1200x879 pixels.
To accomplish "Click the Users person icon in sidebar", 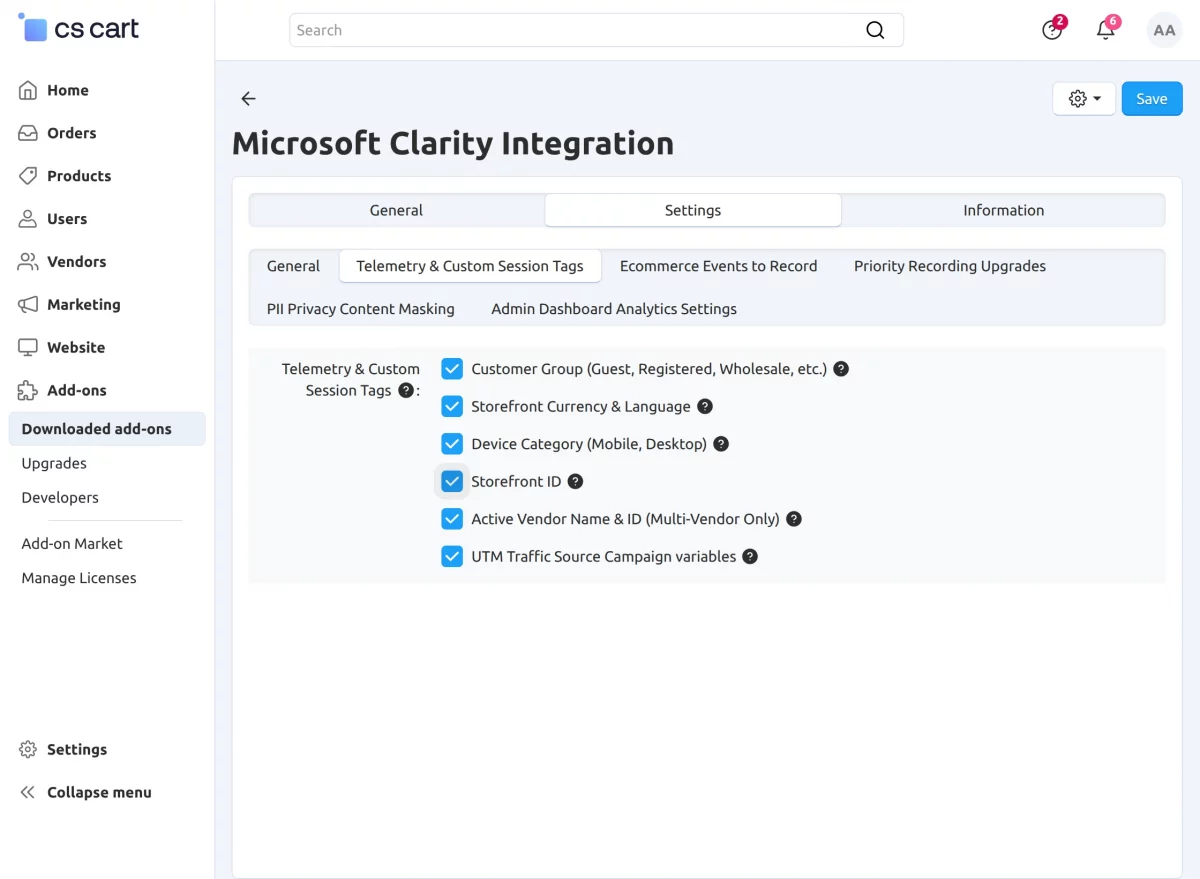I will [28, 219].
